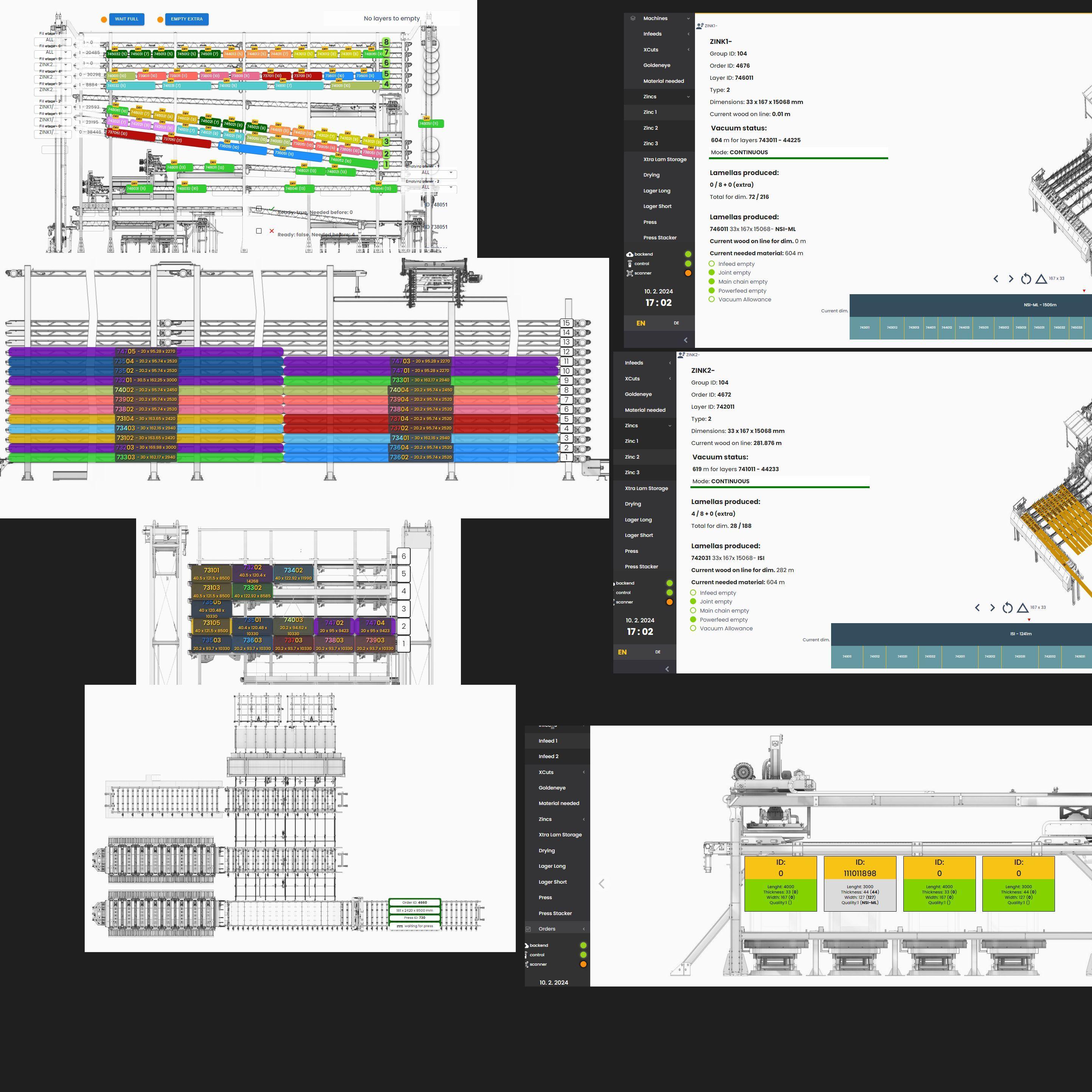Collapse the Machines section in ZINK1 sidebar
The width and height of the screenshot is (1092, 1092).
[688, 19]
